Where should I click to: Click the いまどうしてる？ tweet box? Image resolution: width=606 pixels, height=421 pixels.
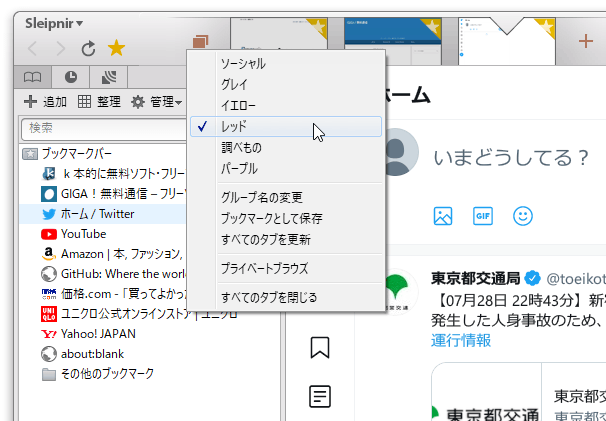click(511, 157)
